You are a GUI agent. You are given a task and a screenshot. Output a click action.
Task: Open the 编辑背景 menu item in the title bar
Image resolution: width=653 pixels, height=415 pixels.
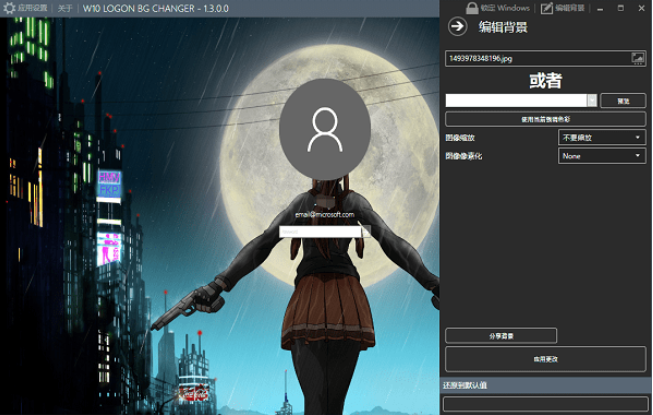point(570,8)
